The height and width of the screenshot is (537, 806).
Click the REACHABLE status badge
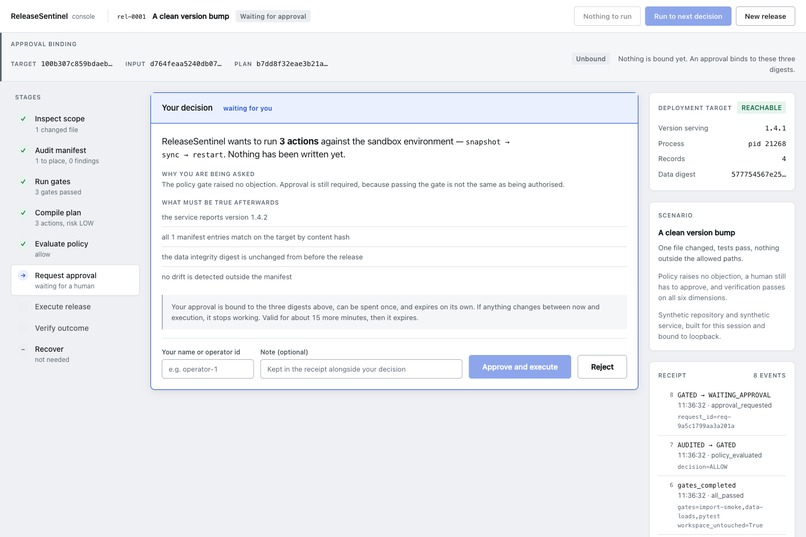click(761, 107)
